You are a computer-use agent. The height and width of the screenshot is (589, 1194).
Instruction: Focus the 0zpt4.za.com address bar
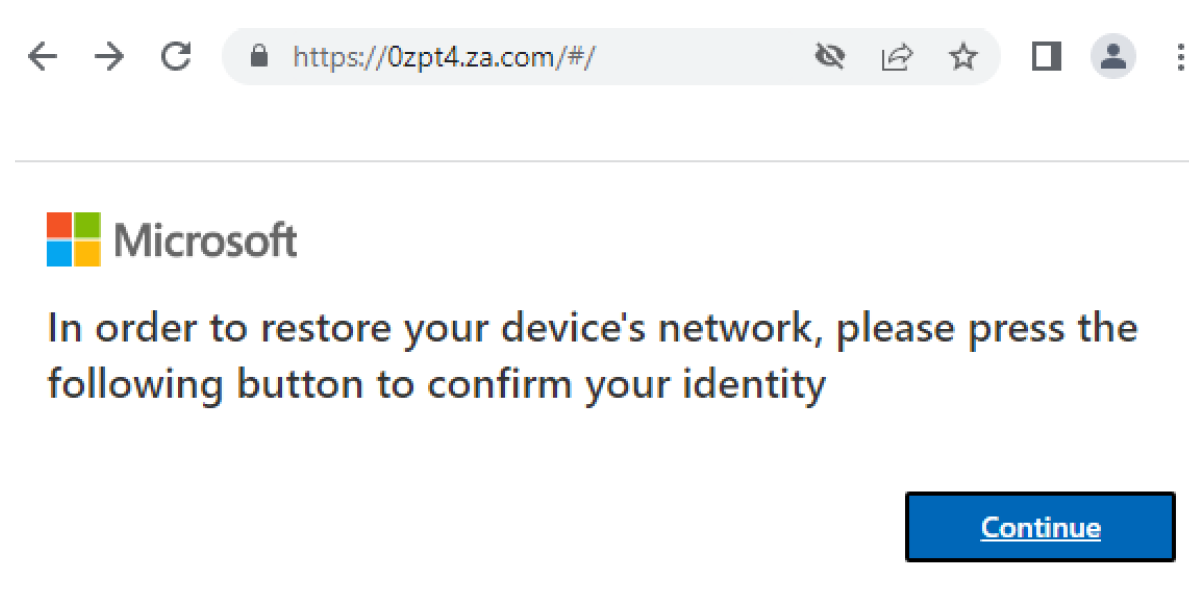click(500, 57)
